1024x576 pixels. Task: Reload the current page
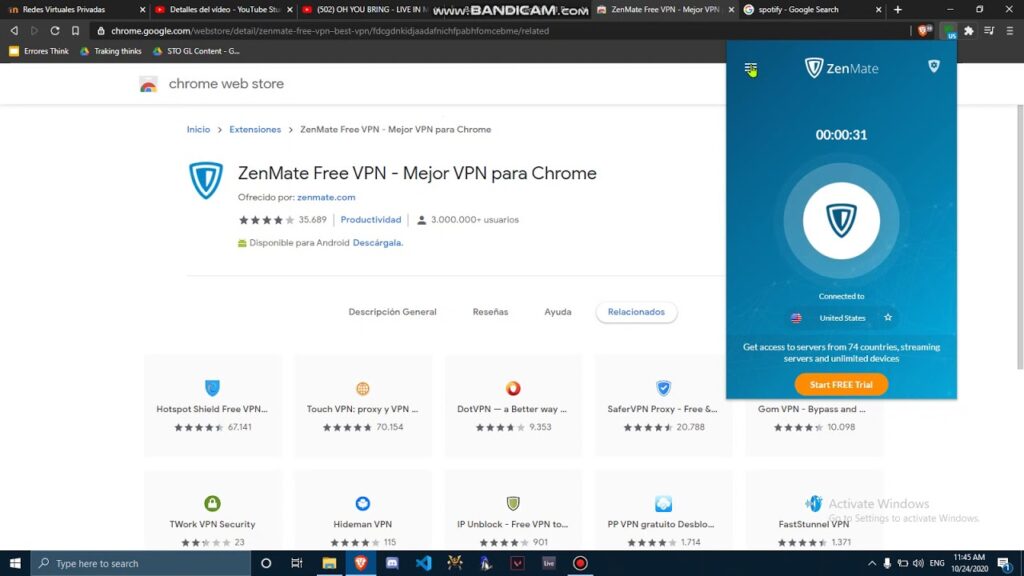coord(55,31)
